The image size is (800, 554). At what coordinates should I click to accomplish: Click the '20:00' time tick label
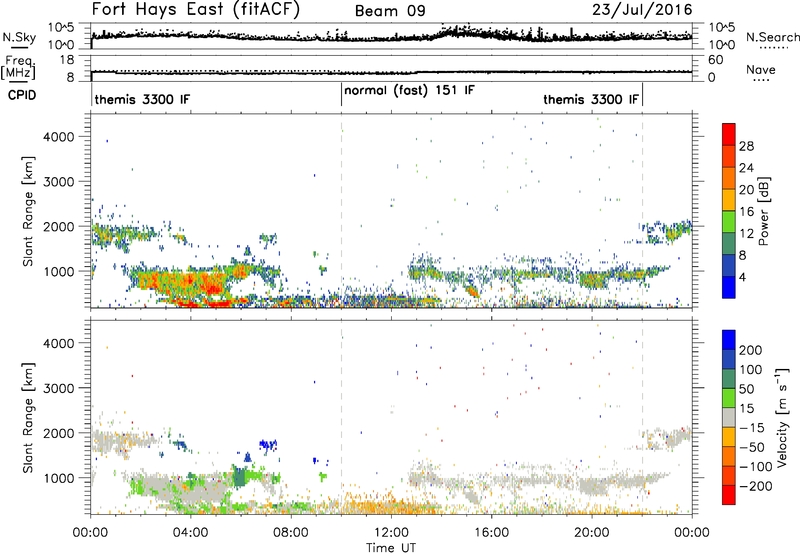(591, 533)
